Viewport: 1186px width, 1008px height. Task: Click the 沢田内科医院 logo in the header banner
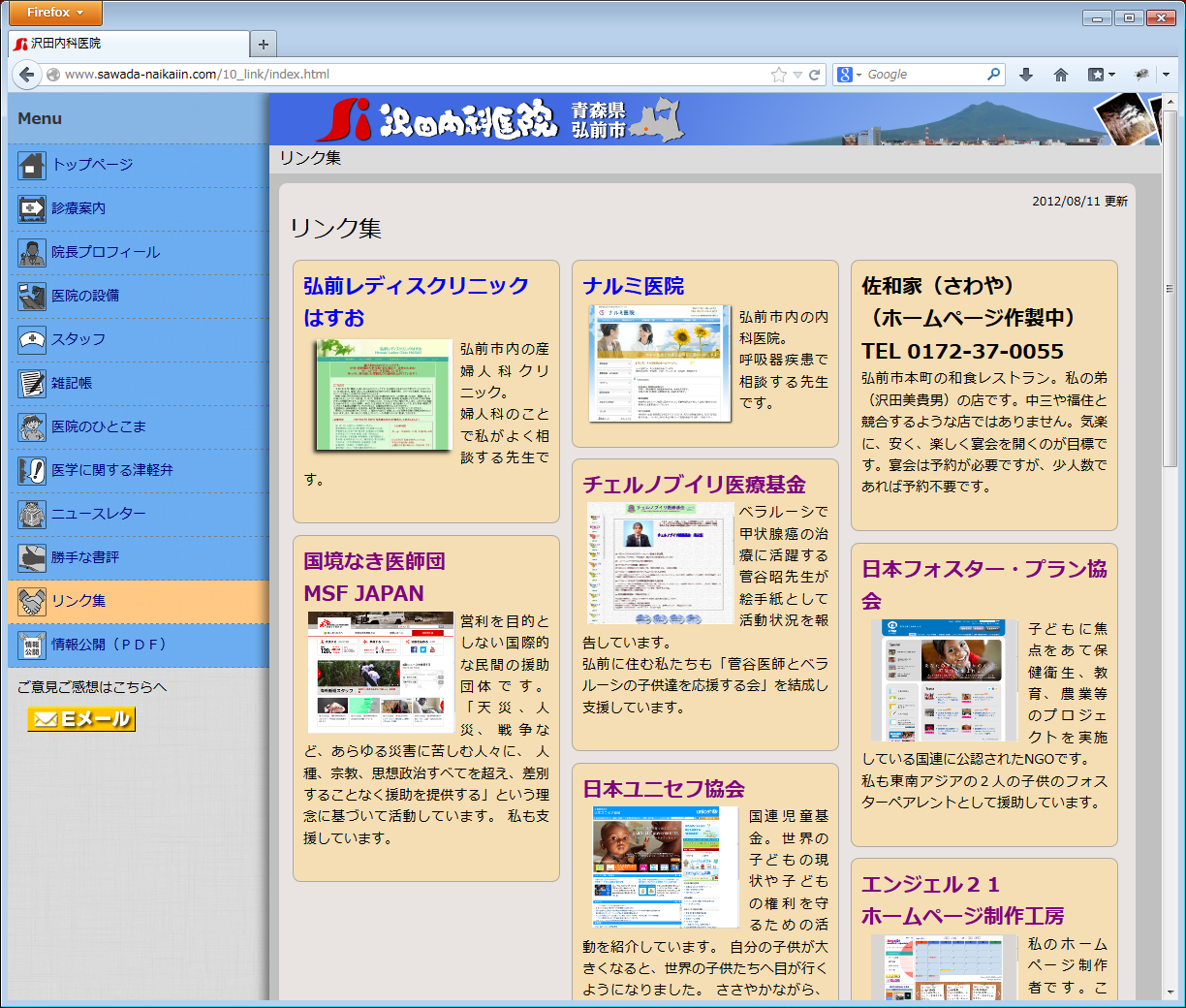(439, 120)
